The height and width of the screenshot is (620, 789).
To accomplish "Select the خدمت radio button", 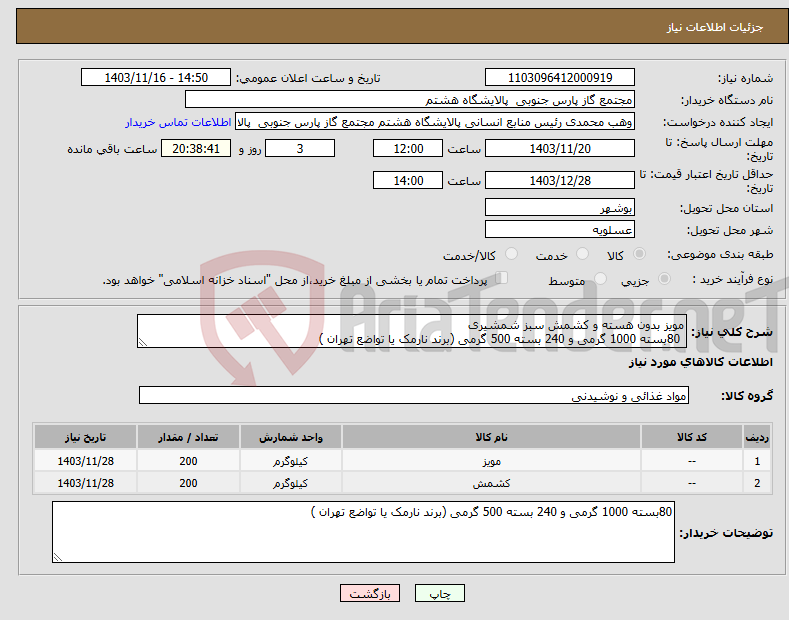I will (582, 254).
